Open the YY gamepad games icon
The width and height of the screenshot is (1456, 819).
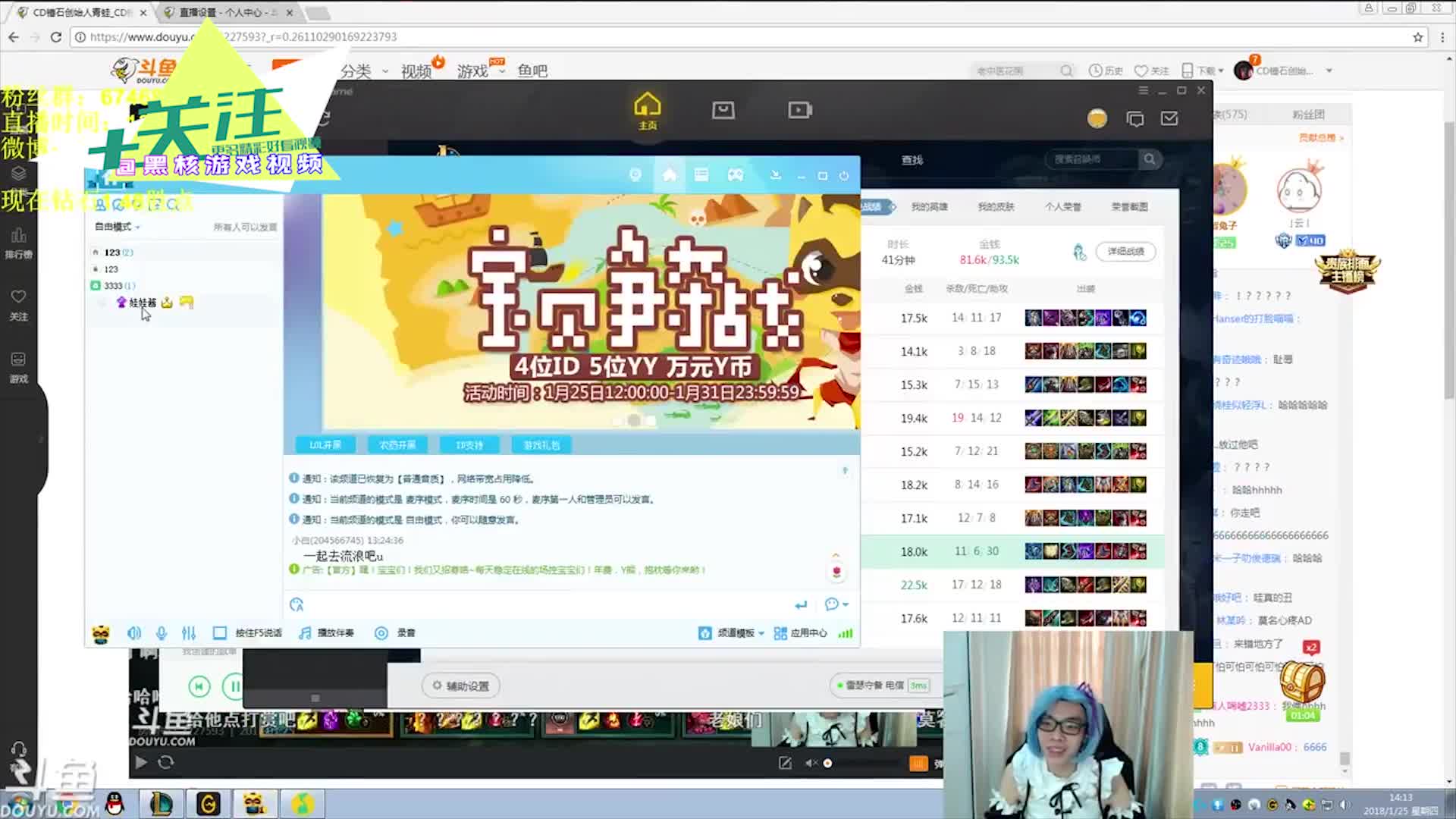tap(736, 175)
